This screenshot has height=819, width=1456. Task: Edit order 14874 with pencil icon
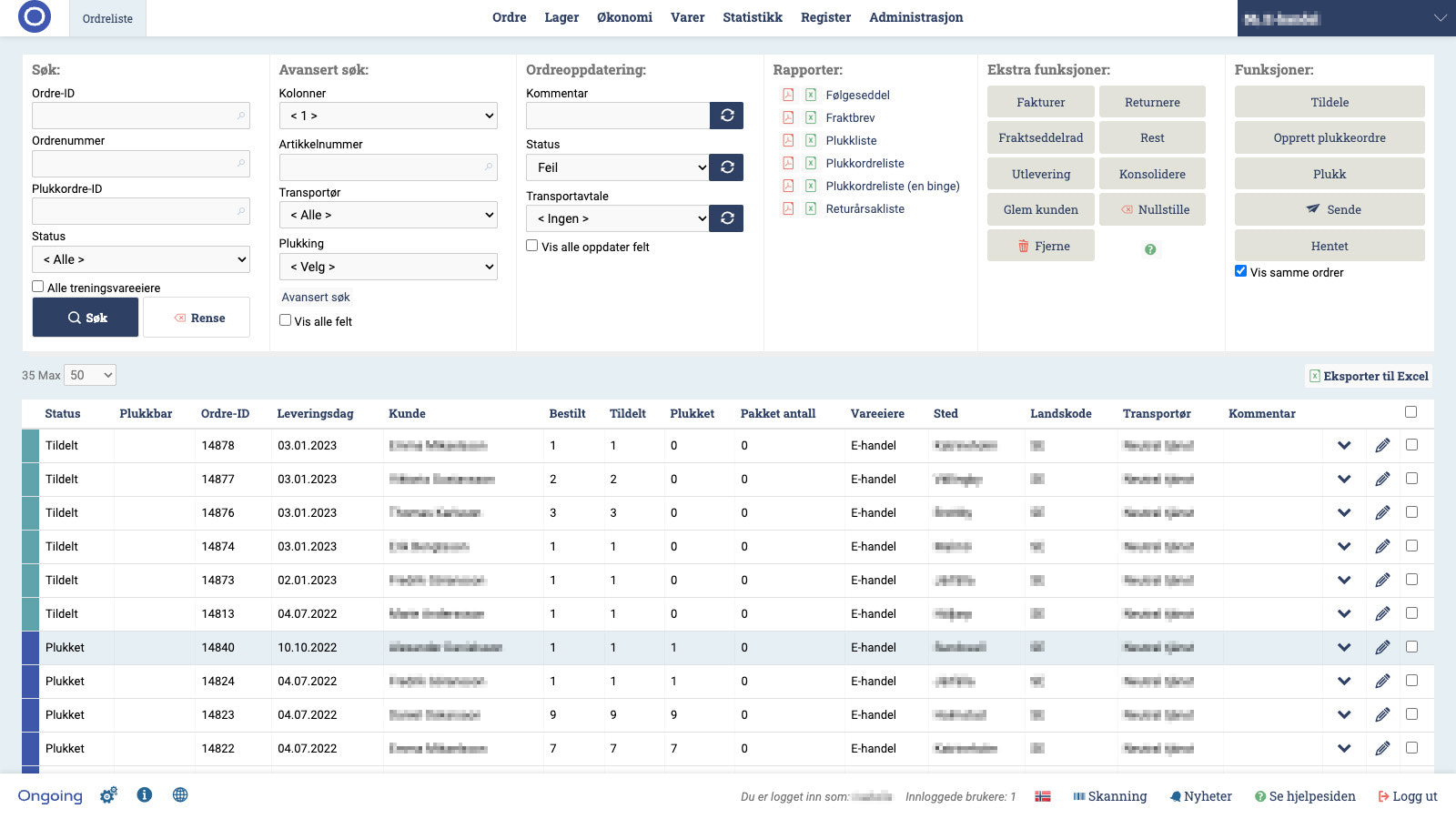pos(1382,546)
